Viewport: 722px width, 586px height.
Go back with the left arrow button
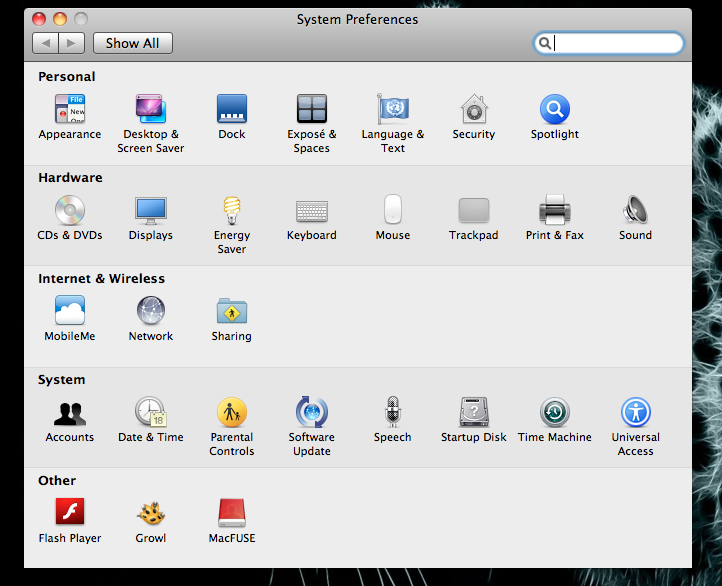[45, 43]
